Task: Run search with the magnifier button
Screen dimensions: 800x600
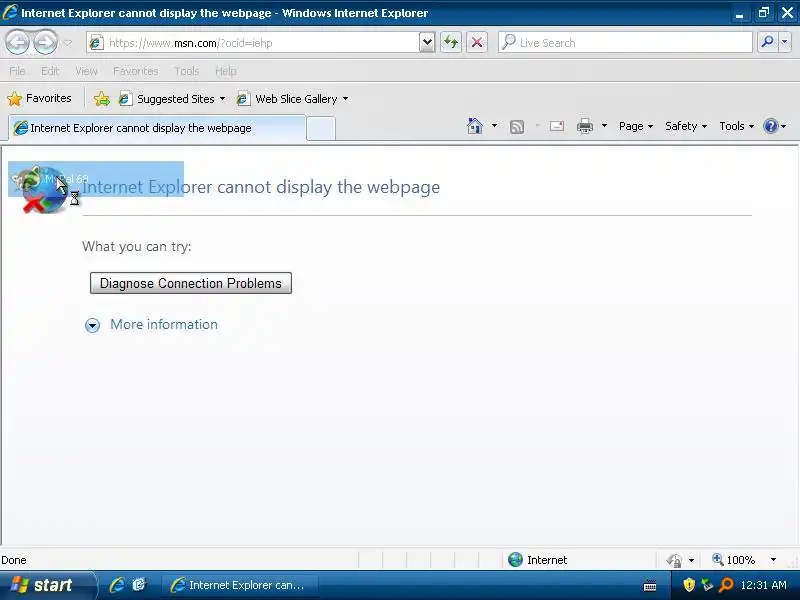Action: pyautogui.click(x=767, y=42)
